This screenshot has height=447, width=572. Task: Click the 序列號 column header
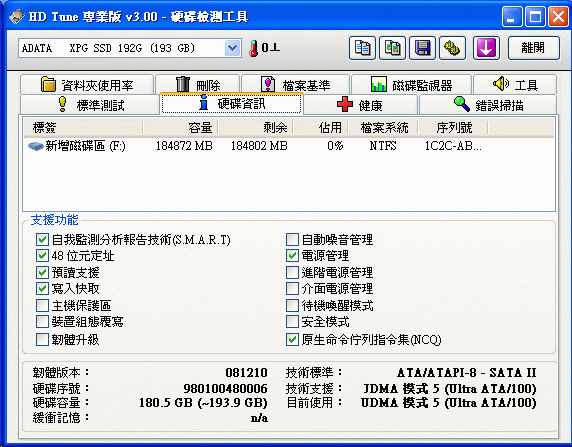453,128
